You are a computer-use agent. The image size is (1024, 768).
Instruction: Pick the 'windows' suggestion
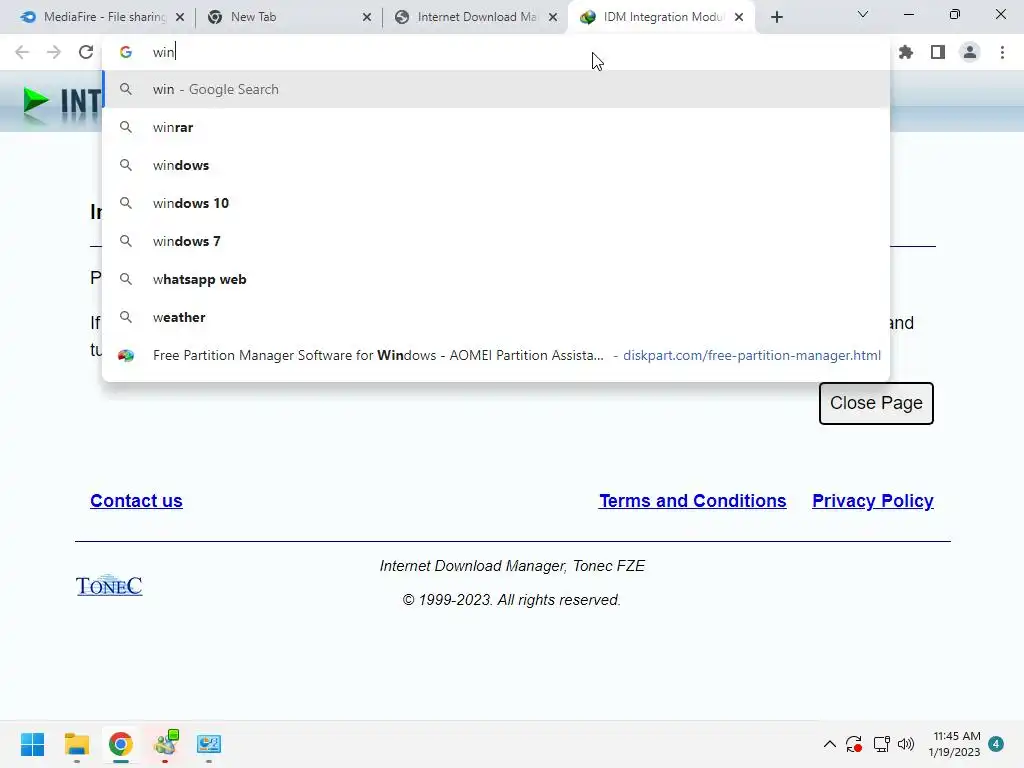(x=496, y=165)
